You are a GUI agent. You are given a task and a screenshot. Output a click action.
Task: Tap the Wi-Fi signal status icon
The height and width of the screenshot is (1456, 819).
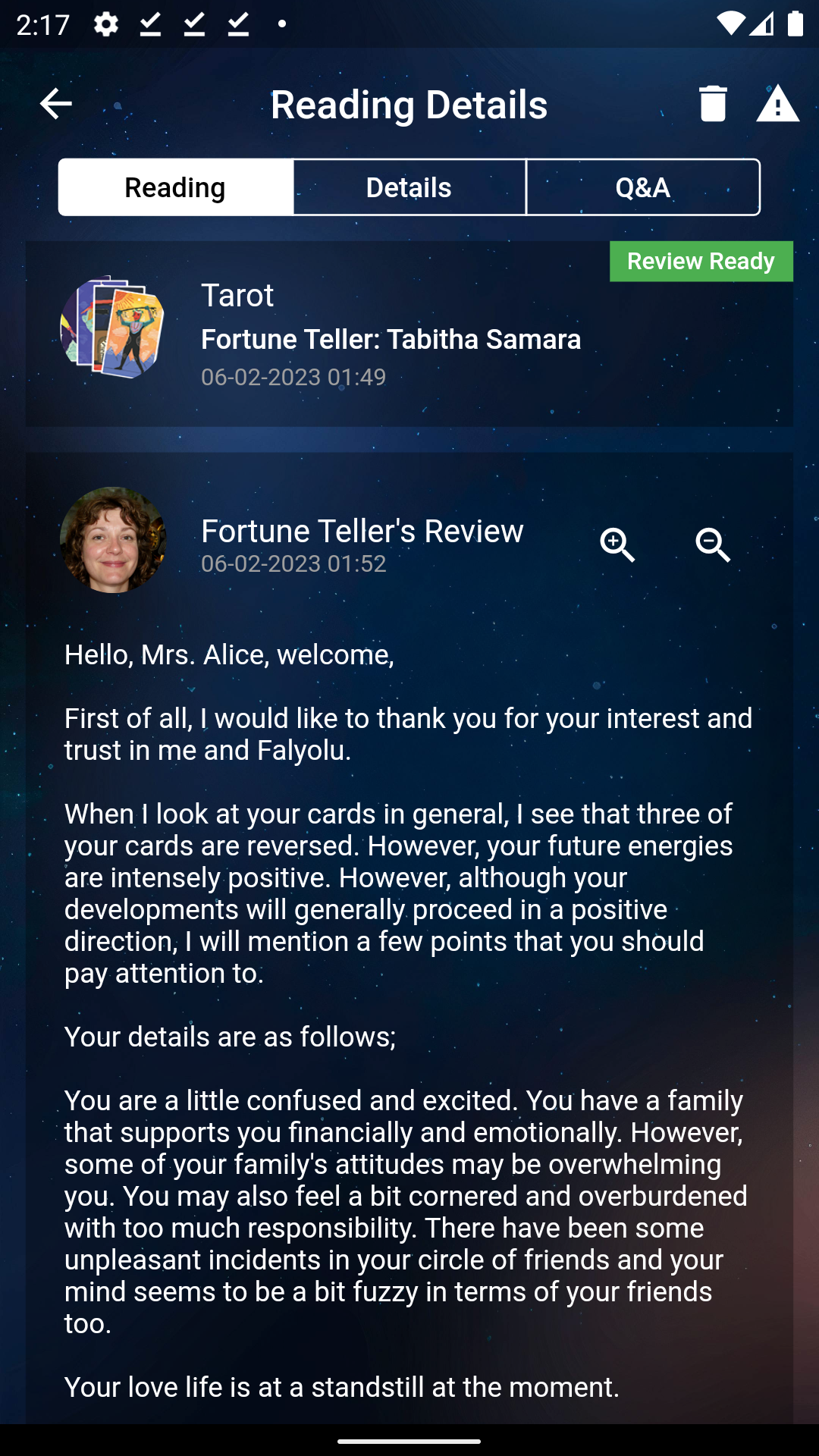(730, 24)
